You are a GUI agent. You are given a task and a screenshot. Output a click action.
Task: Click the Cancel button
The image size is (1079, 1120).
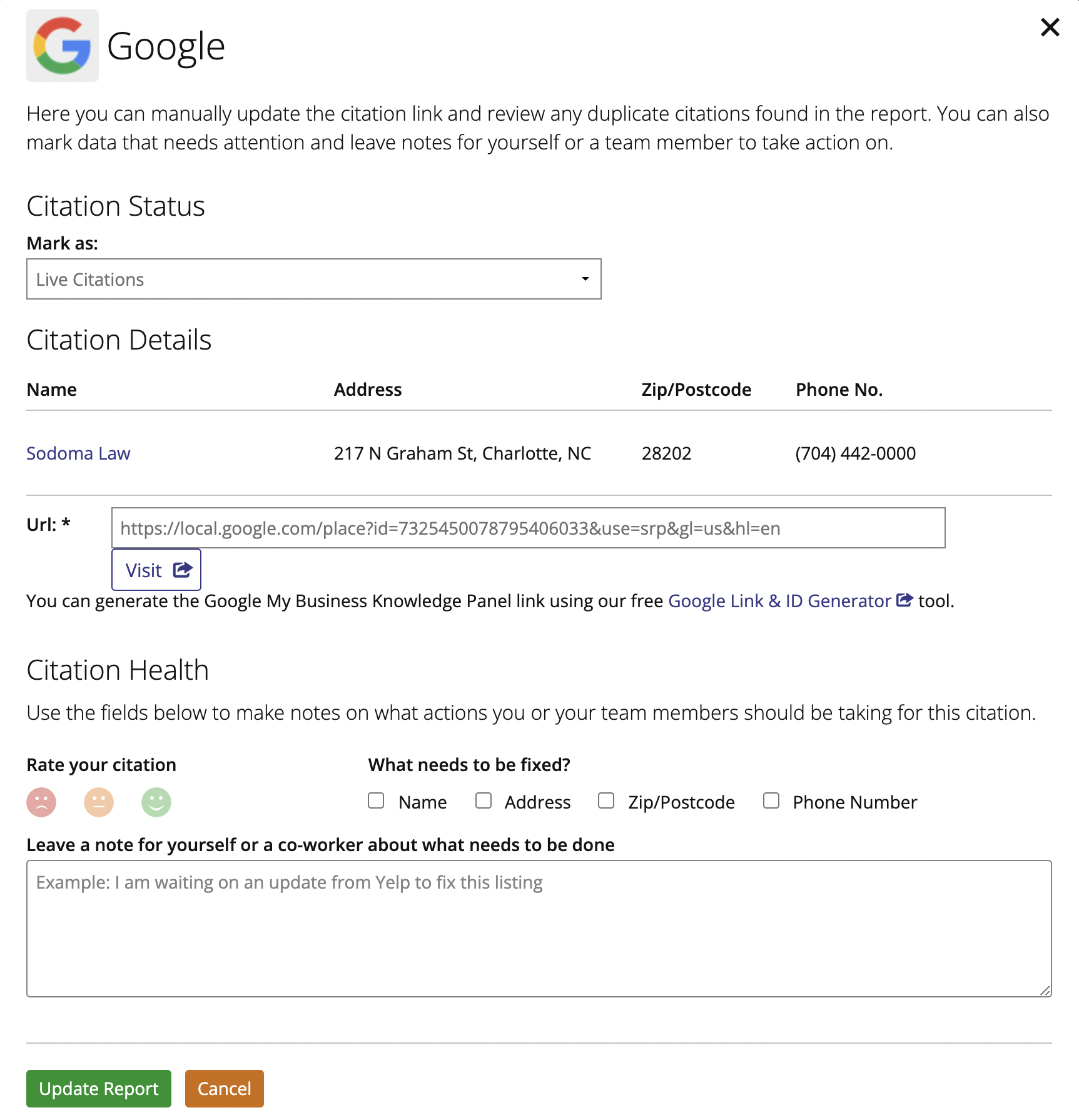point(225,1089)
